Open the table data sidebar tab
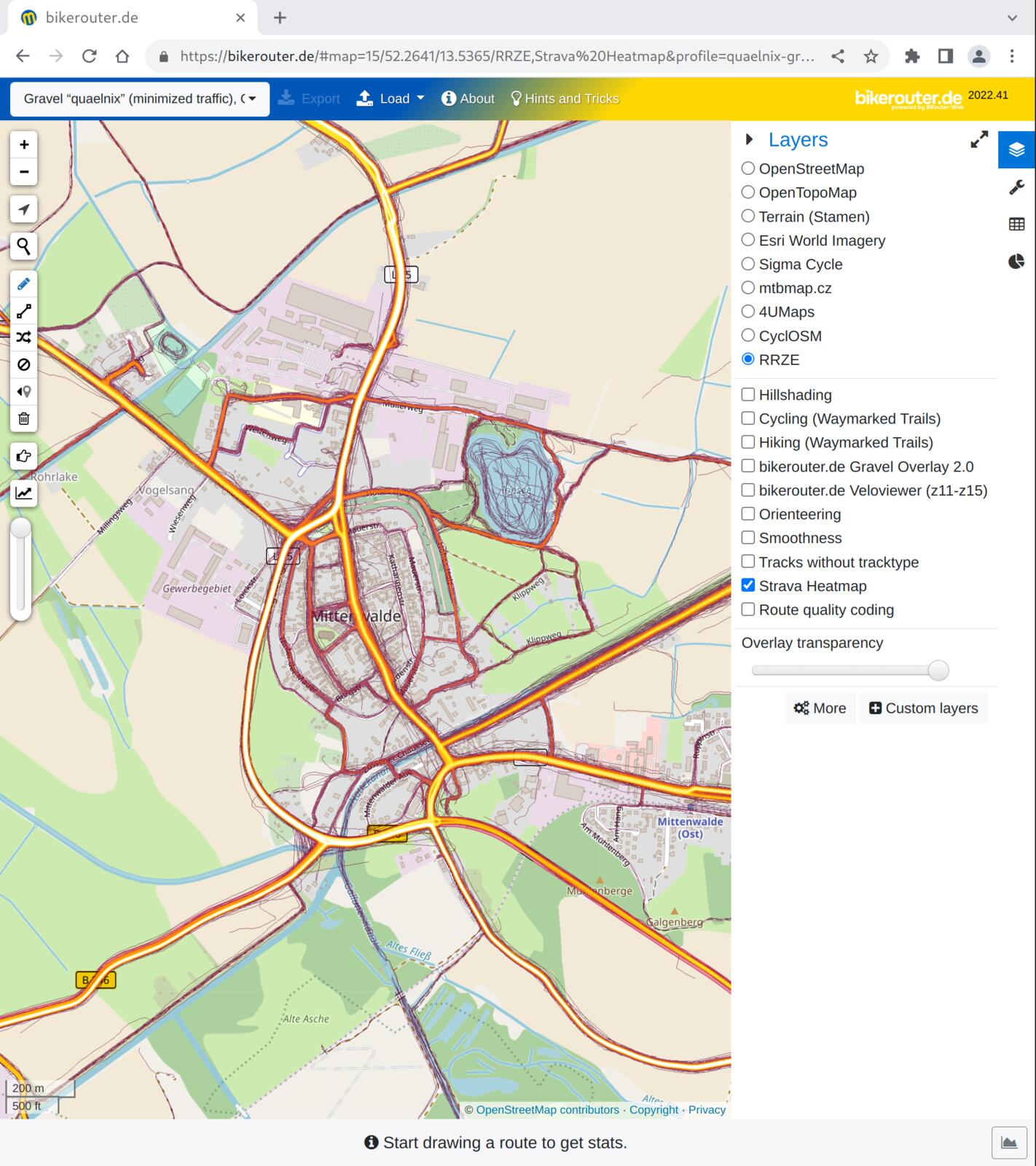The image size is (1036, 1166). [1016, 224]
